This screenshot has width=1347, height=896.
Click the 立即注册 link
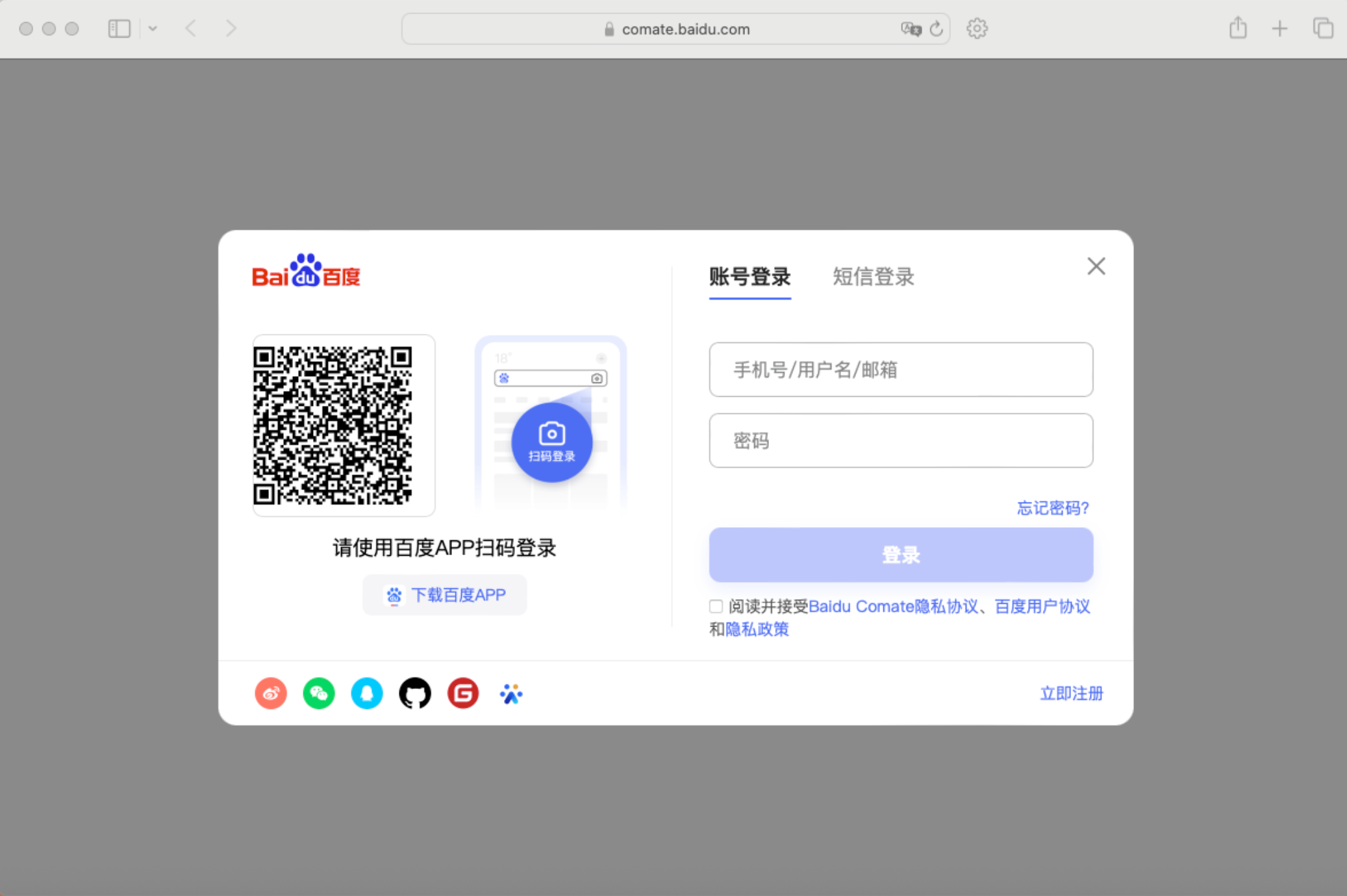click(x=1071, y=693)
